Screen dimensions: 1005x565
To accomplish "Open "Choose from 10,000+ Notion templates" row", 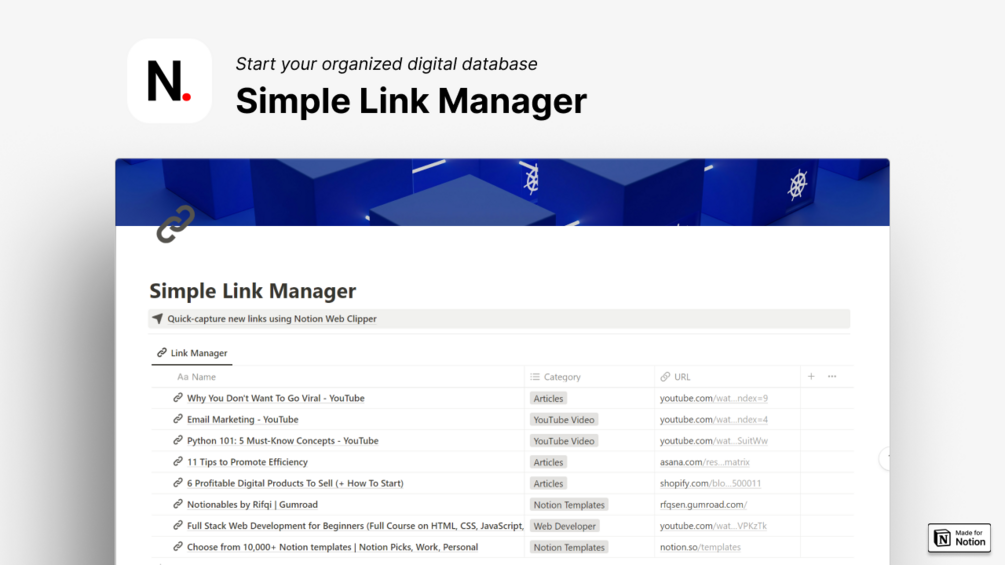I will point(333,547).
